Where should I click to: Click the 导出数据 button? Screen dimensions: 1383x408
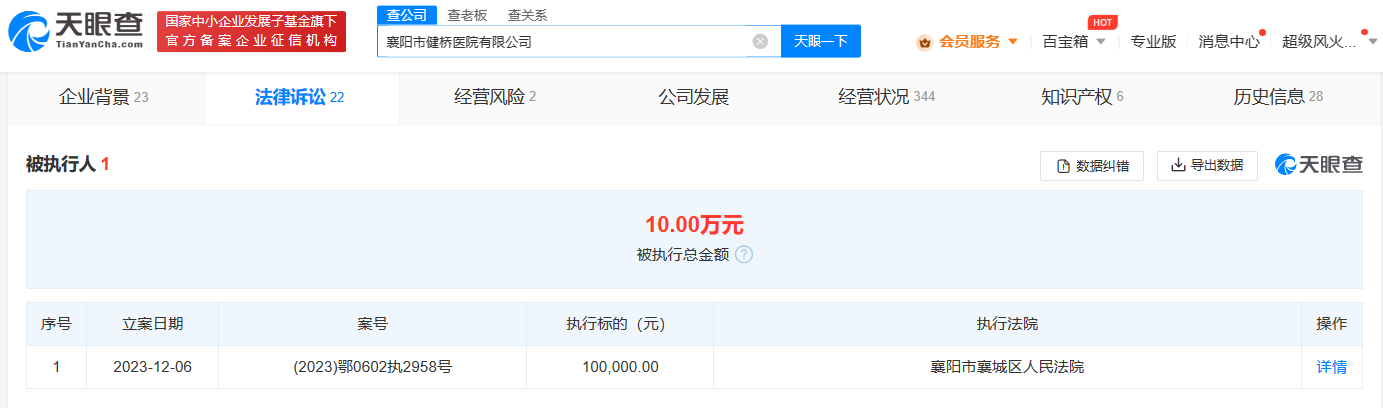[1207, 166]
